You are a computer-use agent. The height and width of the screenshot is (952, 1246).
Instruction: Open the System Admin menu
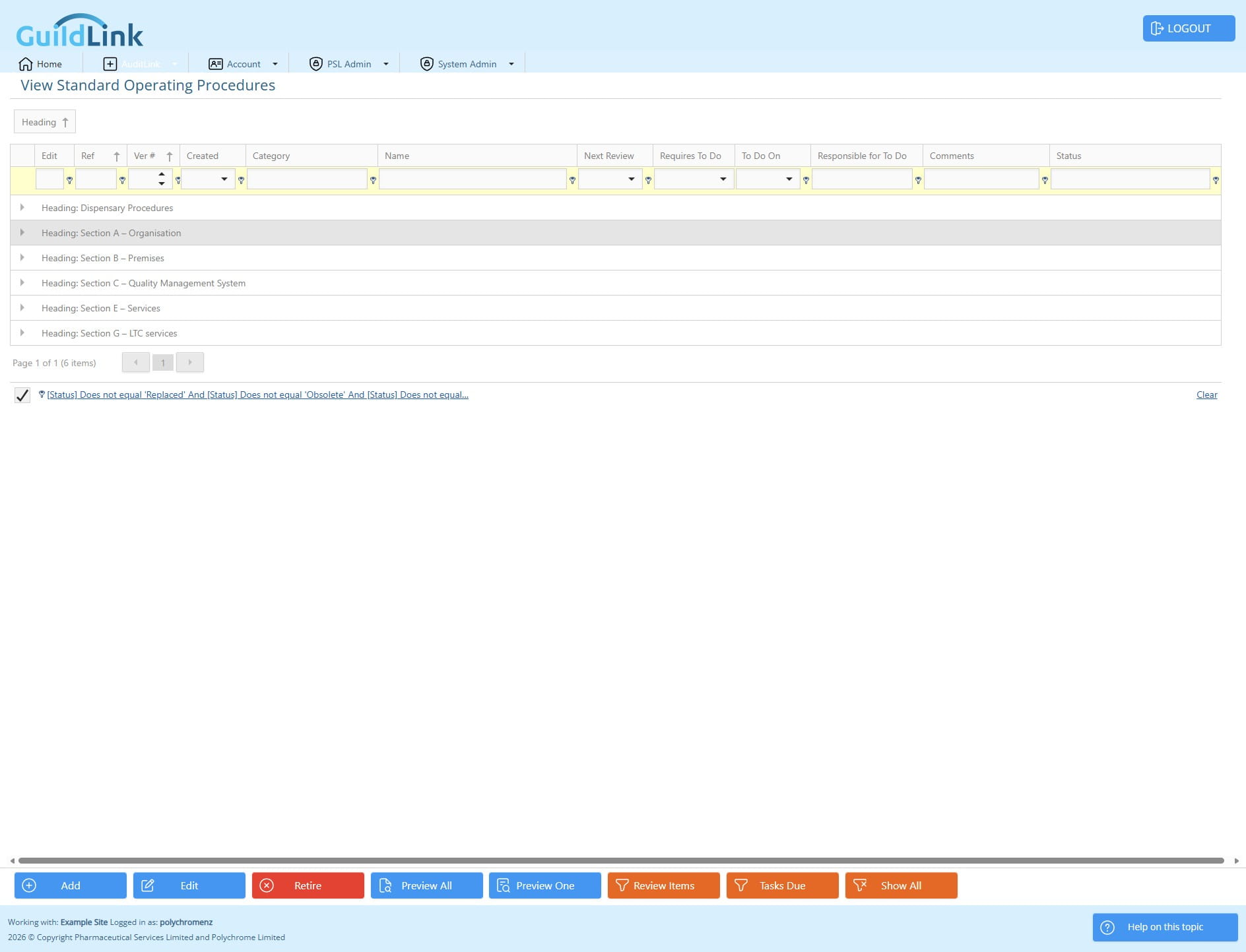click(x=467, y=64)
